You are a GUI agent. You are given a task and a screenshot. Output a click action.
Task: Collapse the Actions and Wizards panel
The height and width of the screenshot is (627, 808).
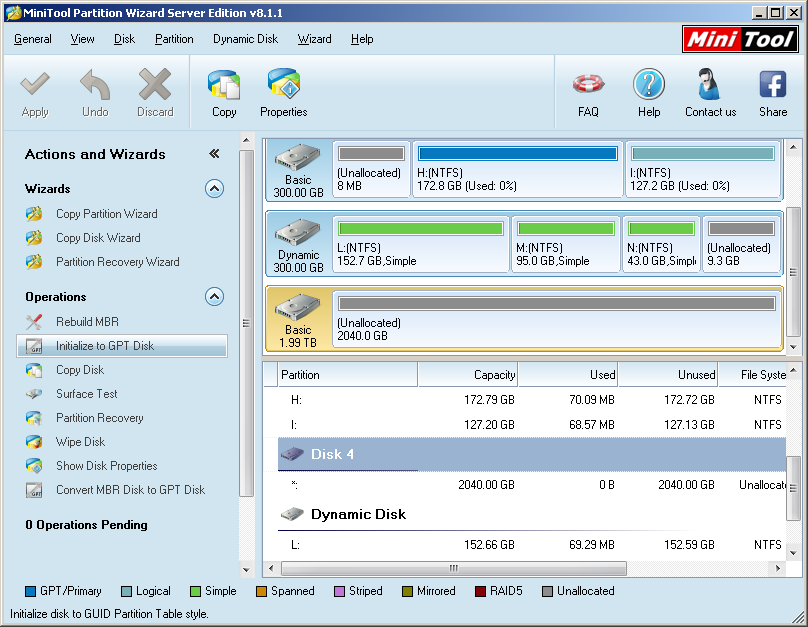tap(214, 154)
